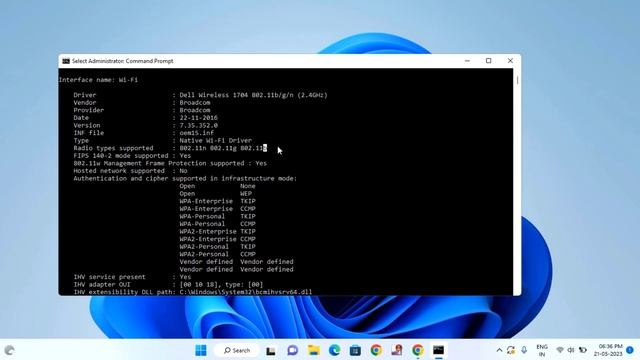Image resolution: width=640 pixels, height=360 pixels.
Task: Click the 'oem15.inf' file name
Action: click(x=196, y=133)
